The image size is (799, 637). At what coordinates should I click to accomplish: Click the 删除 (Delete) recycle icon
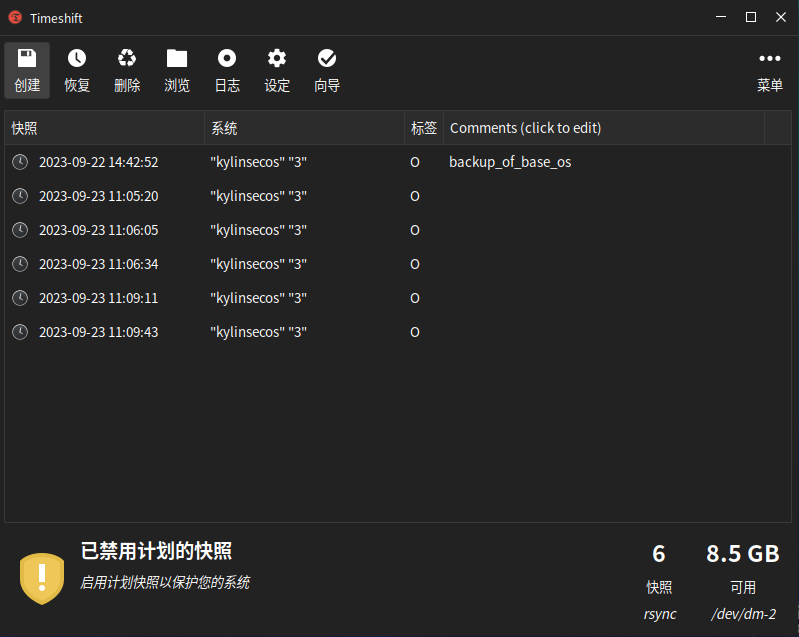(127, 59)
